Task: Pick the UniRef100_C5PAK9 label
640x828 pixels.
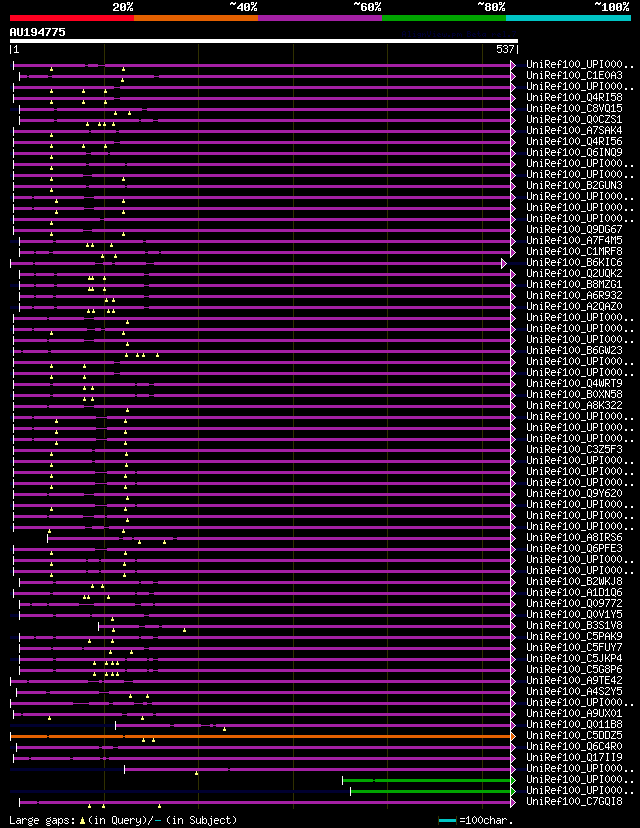Action: point(575,637)
